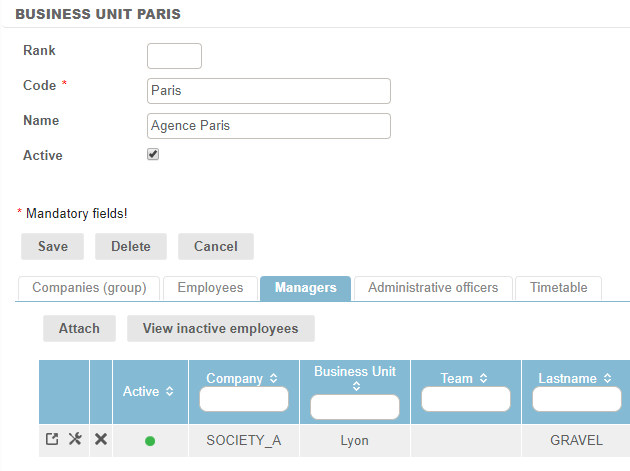Click the wrench tools icon in GRAVEL row
Image resolution: width=630 pixels, height=471 pixels.
pos(75,439)
